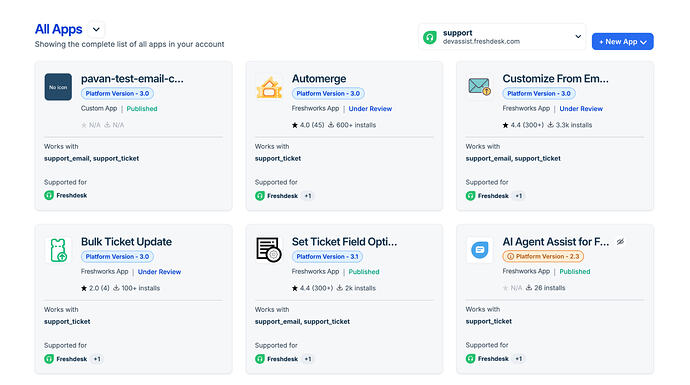Open the AI Agent Assist for F... title
690x385 pixels.
point(556,242)
